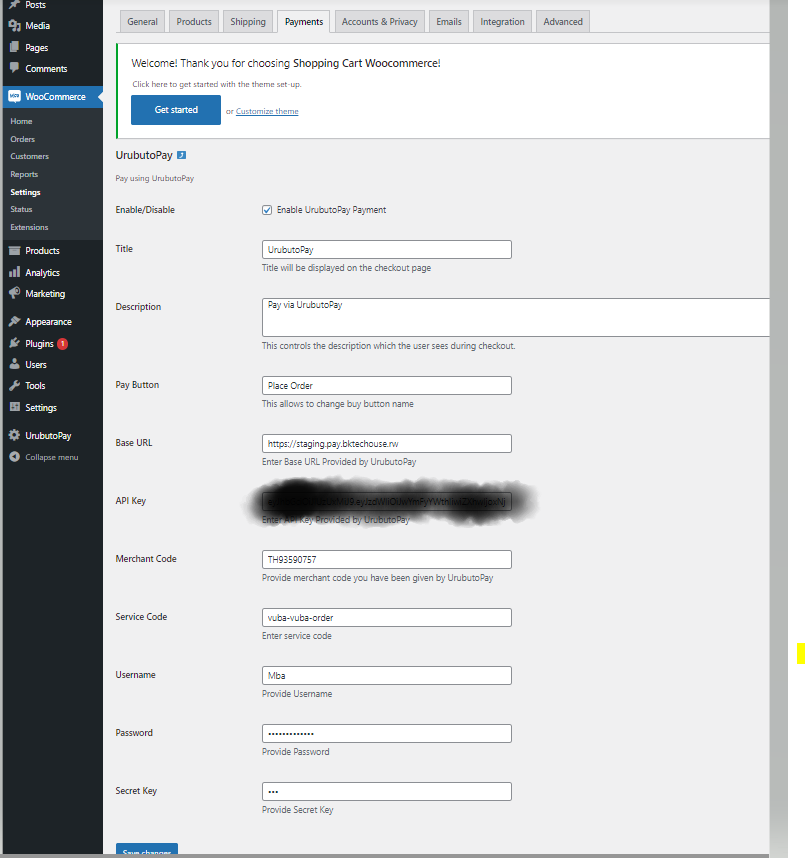This screenshot has height=858, width=805.
Task: Click the Pages icon in sidebar
Action: [x=15, y=47]
